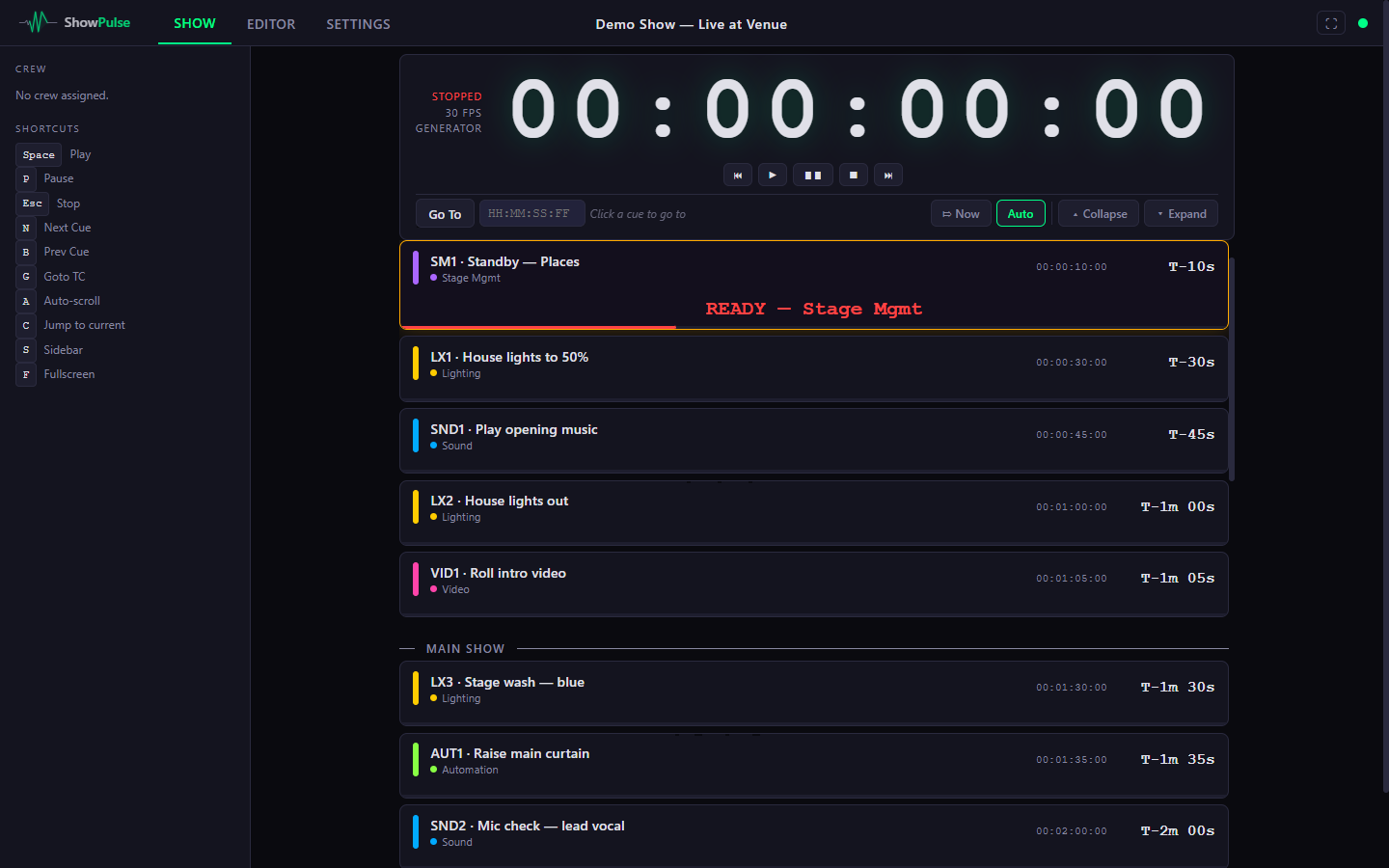This screenshot has width=1389, height=868.
Task: Click the A key badge for Auto-scroll
Action: coord(26,301)
